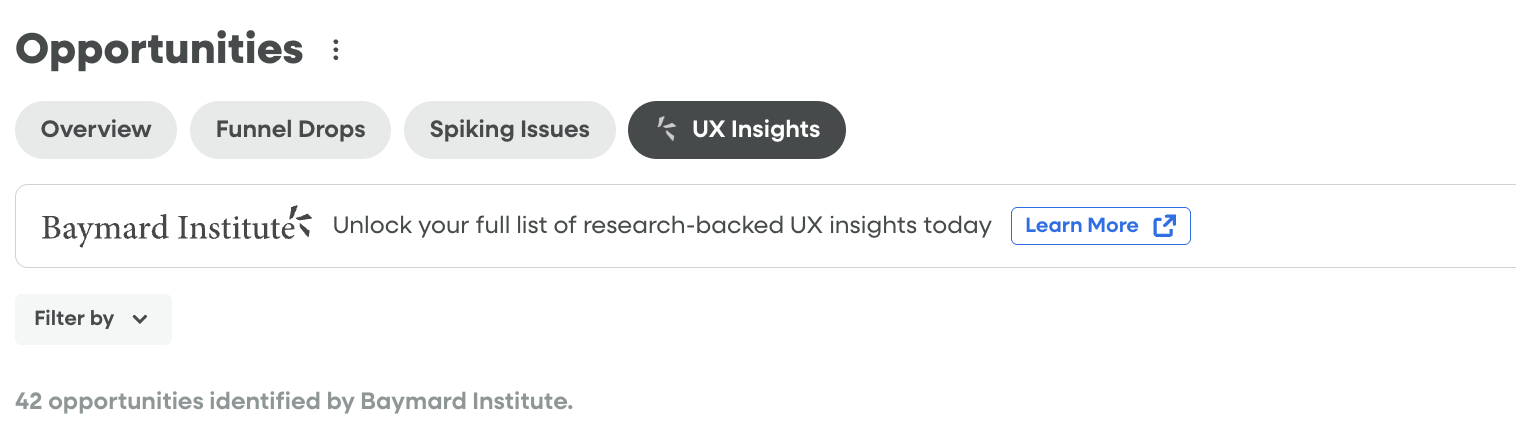This screenshot has height=432, width=1516.
Task: Click the 'Filter by' label text
Action: pyautogui.click(x=74, y=319)
